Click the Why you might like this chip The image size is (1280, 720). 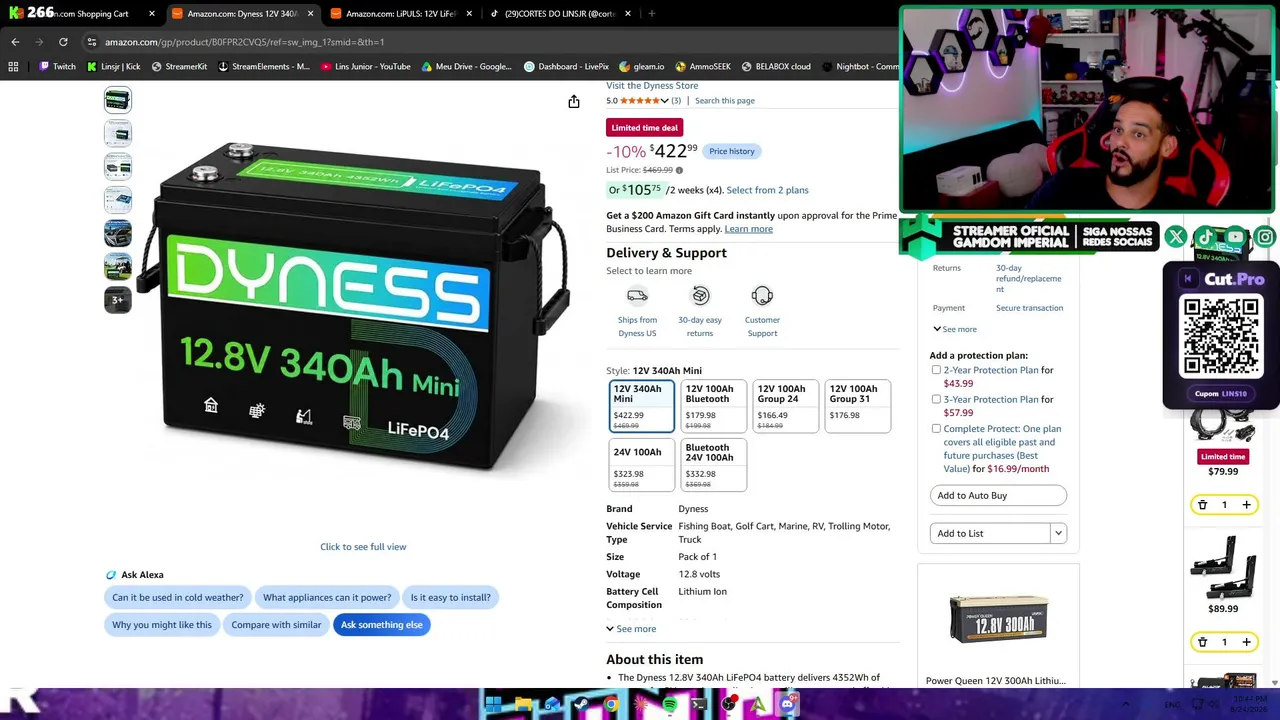(x=162, y=625)
